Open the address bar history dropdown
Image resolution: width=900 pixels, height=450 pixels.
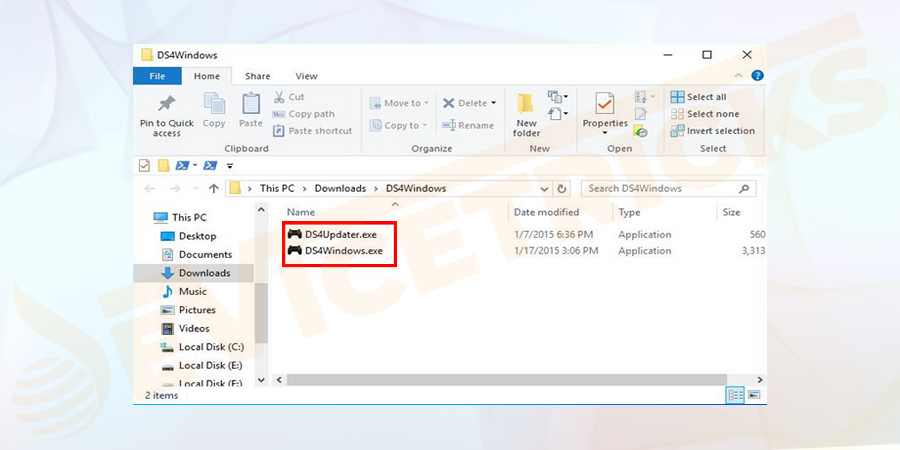click(544, 188)
